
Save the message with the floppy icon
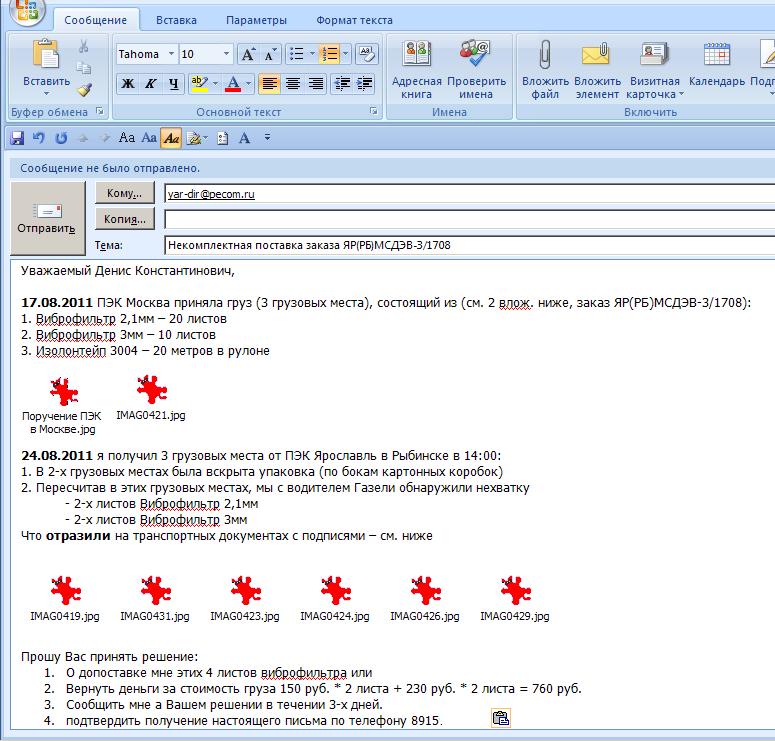coord(17,138)
